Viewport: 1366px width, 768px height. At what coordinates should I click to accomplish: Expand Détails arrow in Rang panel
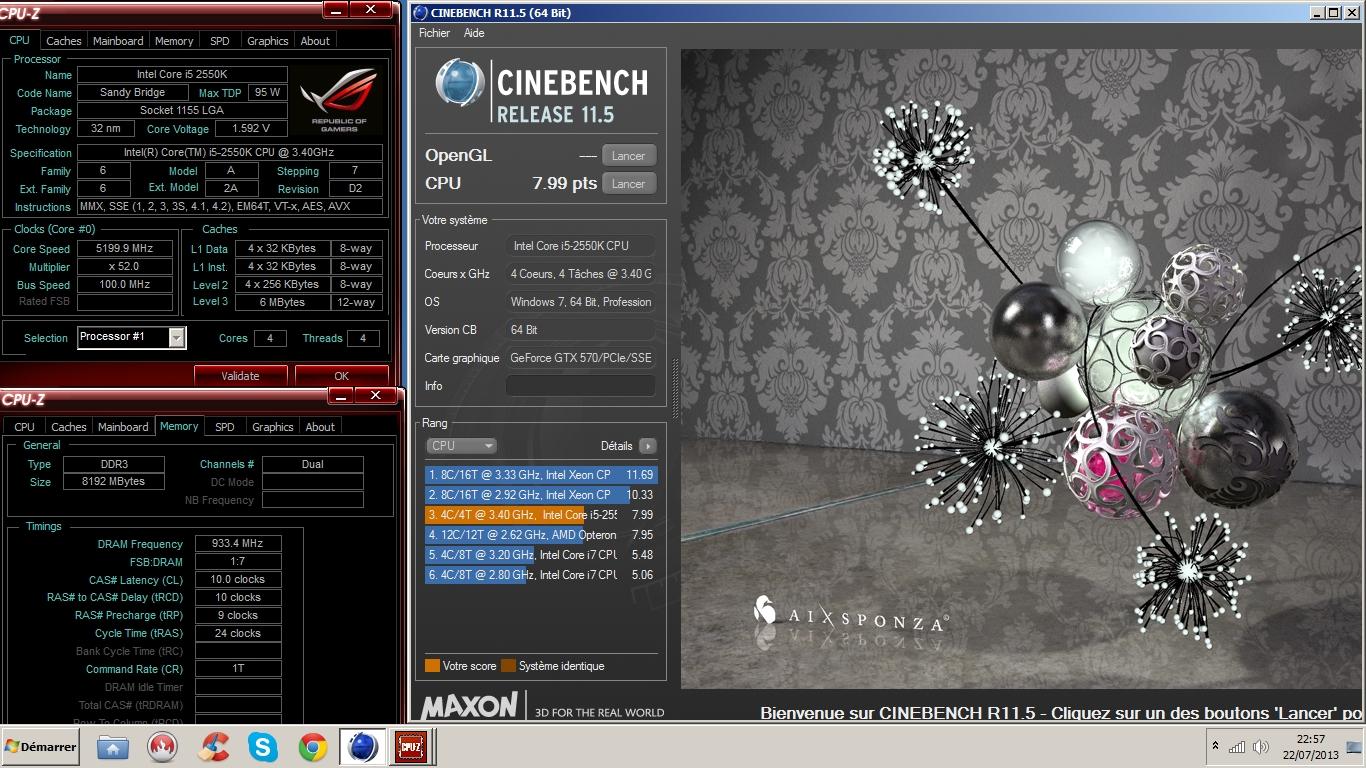(648, 446)
